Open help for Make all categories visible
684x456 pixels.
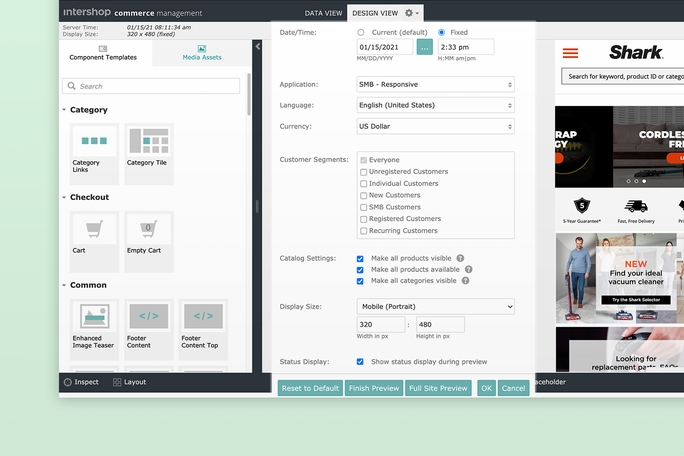pyautogui.click(x=465, y=281)
